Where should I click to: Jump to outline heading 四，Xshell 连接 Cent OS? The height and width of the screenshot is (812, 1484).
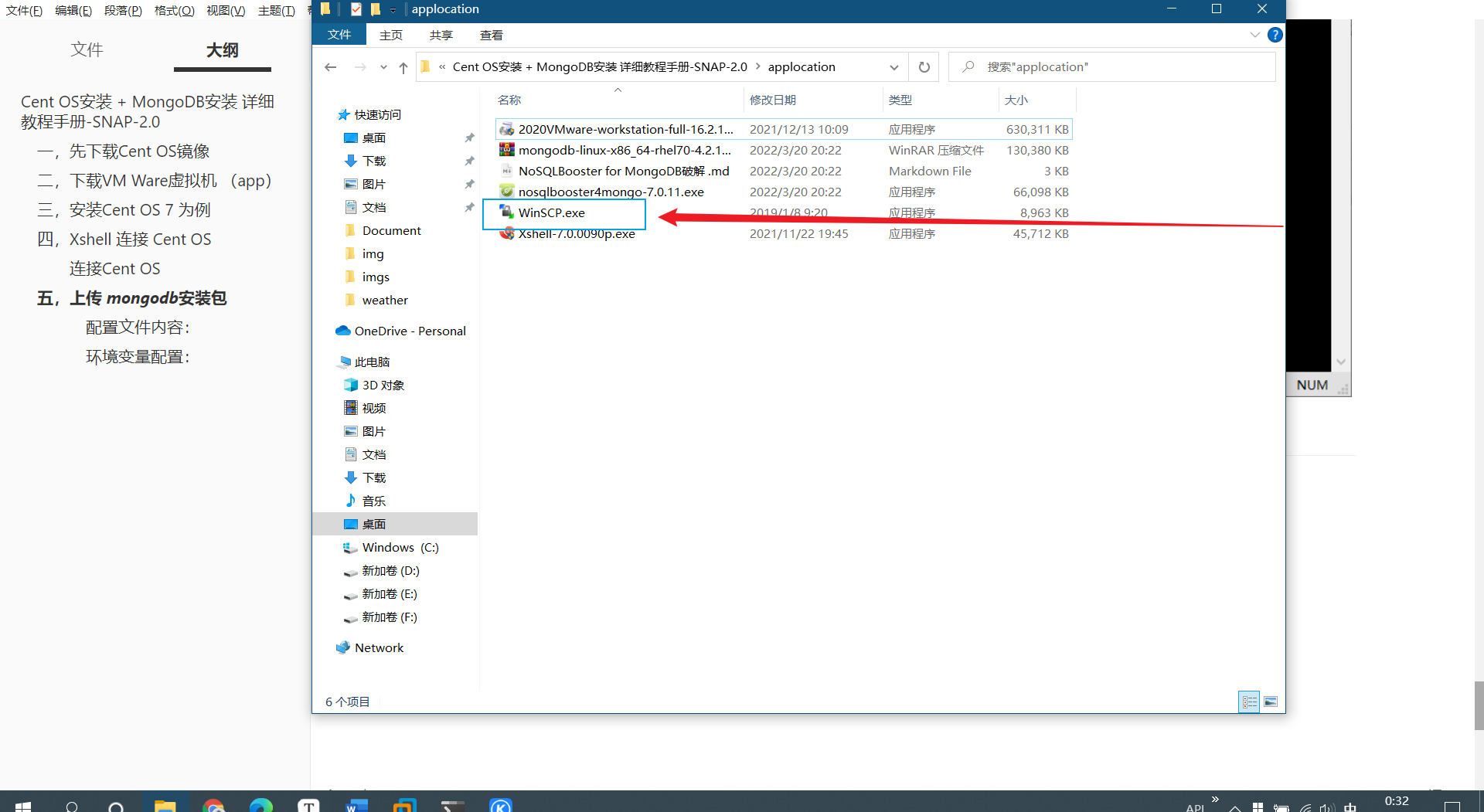(124, 240)
